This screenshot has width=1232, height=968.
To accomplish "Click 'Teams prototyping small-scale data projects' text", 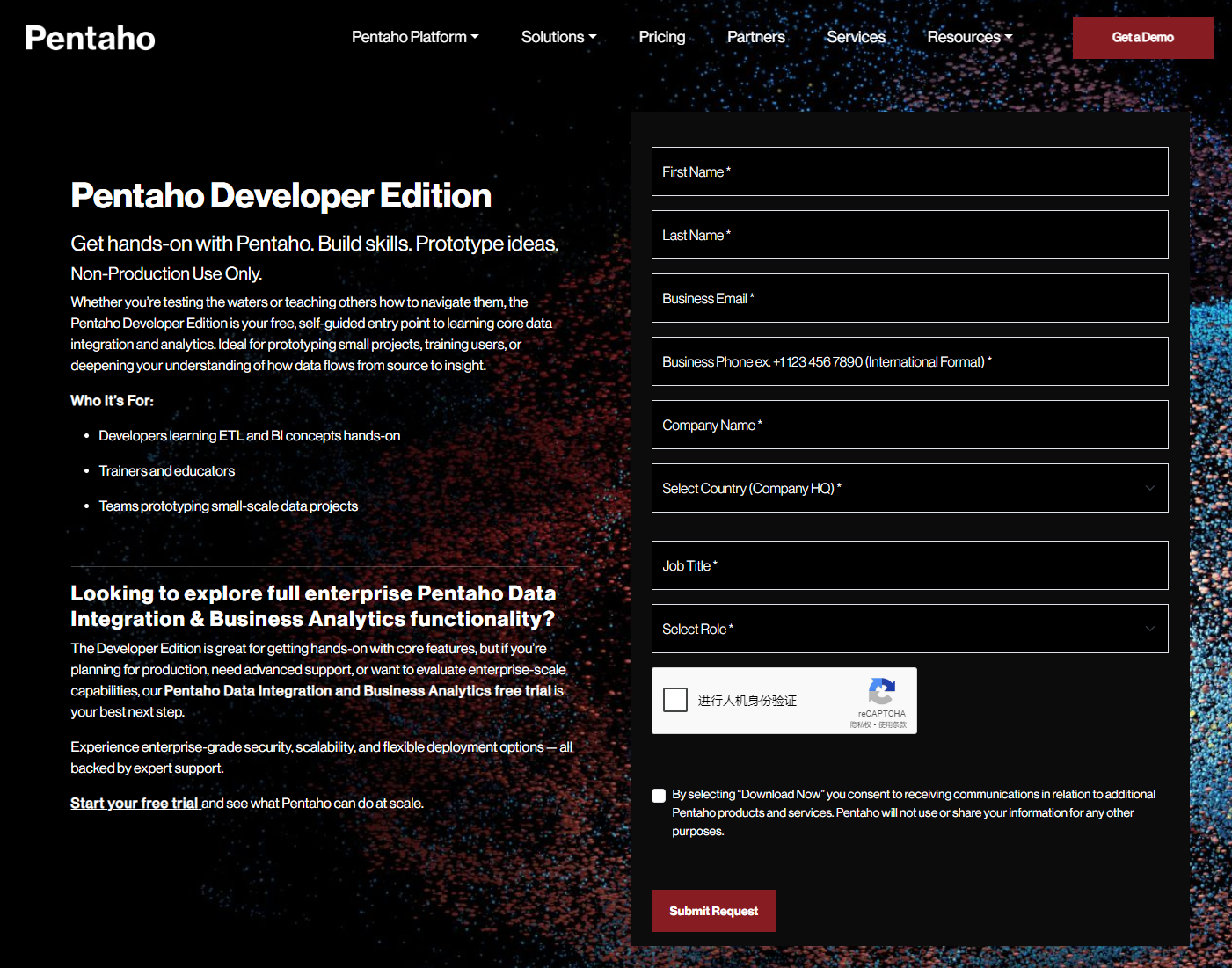I will point(229,506).
